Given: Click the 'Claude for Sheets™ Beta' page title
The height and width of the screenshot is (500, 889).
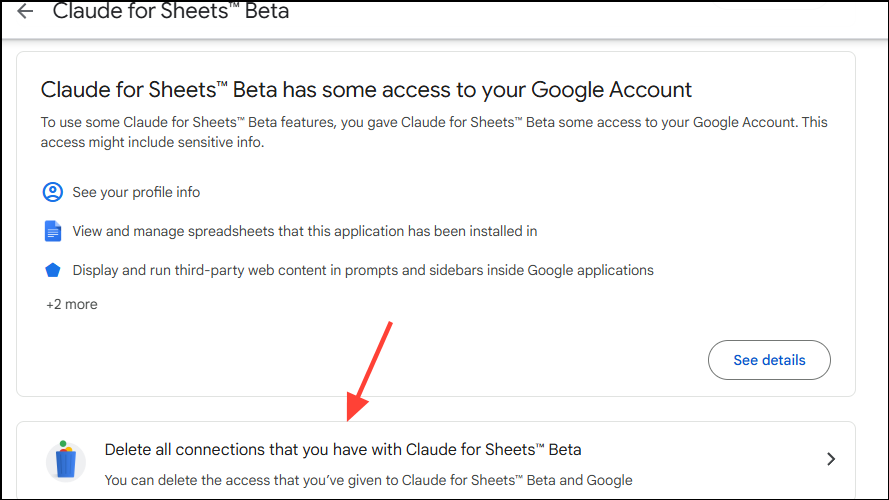Looking at the screenshot, I should point(171,12).
